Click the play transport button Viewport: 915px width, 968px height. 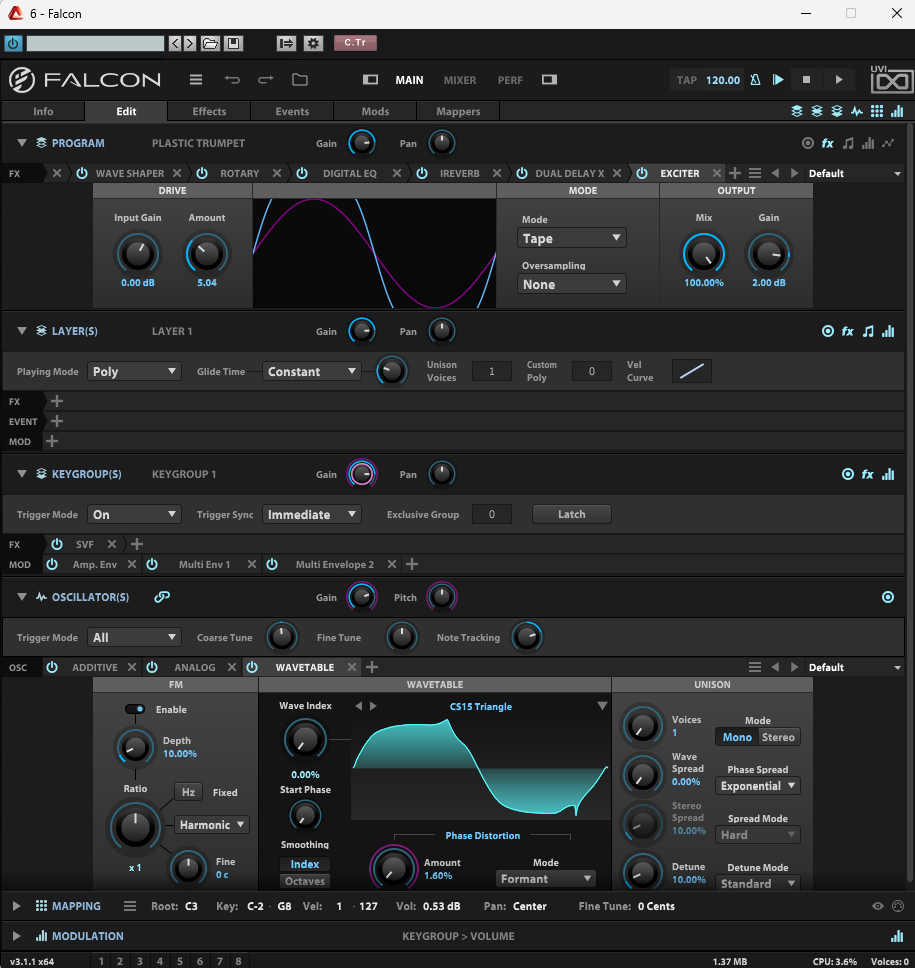click(x=838, y=80)
